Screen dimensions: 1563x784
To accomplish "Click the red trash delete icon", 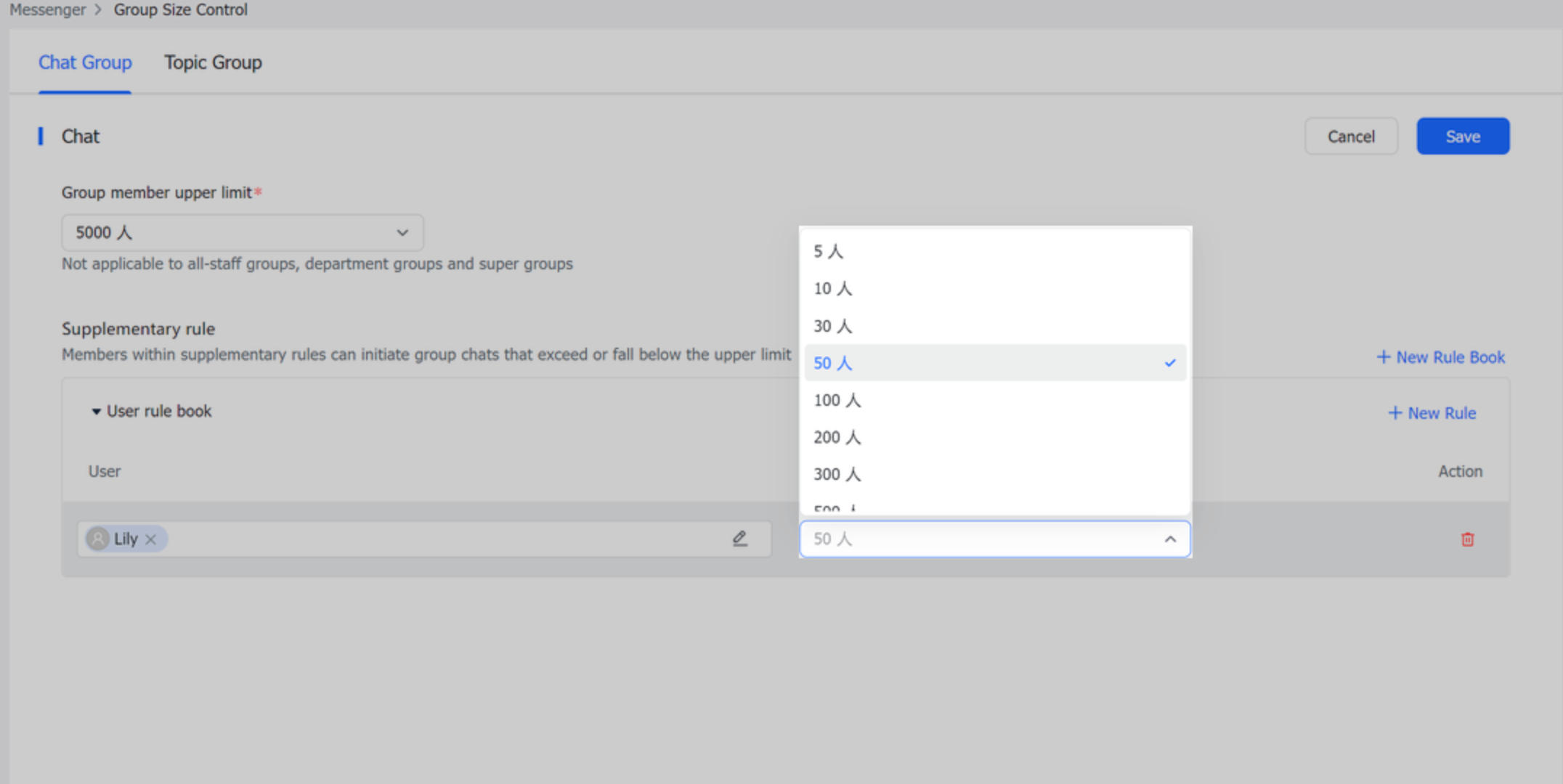I will pyautogui.click(x=1468, y=539).
